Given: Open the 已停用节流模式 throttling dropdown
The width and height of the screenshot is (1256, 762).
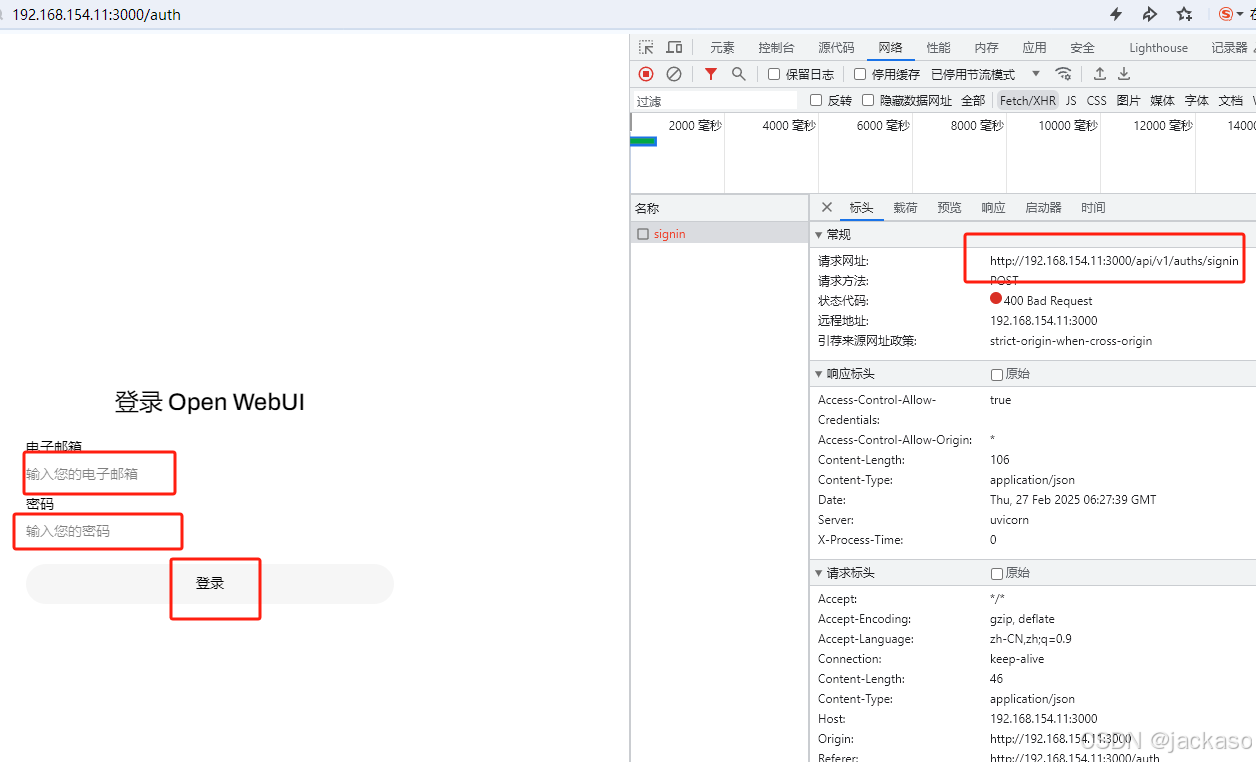Looking at the screenshot, I should pyautogui.click(x=985, y=74).
